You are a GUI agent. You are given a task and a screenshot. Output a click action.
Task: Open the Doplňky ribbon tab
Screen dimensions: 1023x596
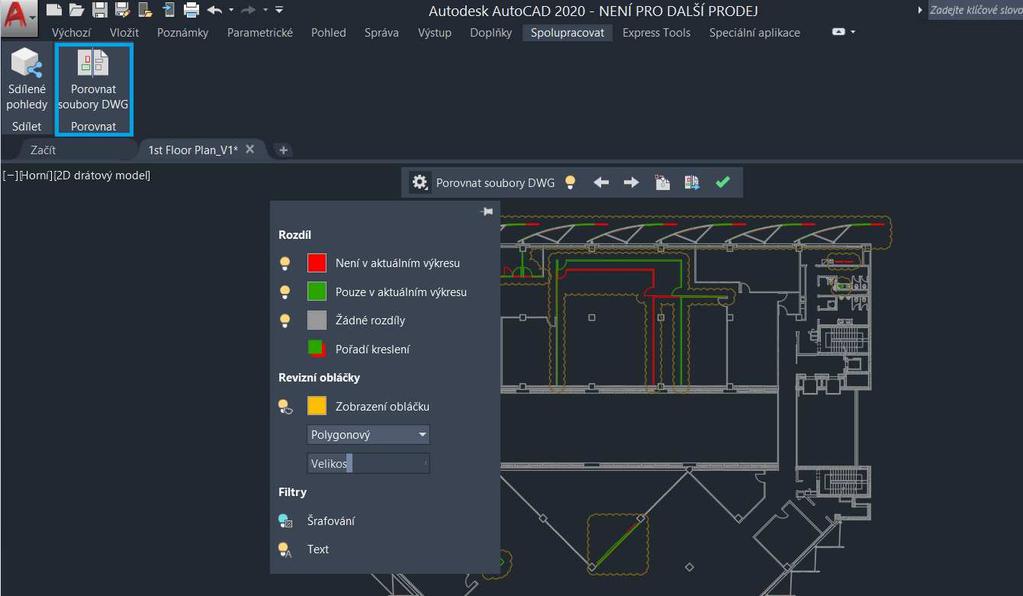point(491,33)
